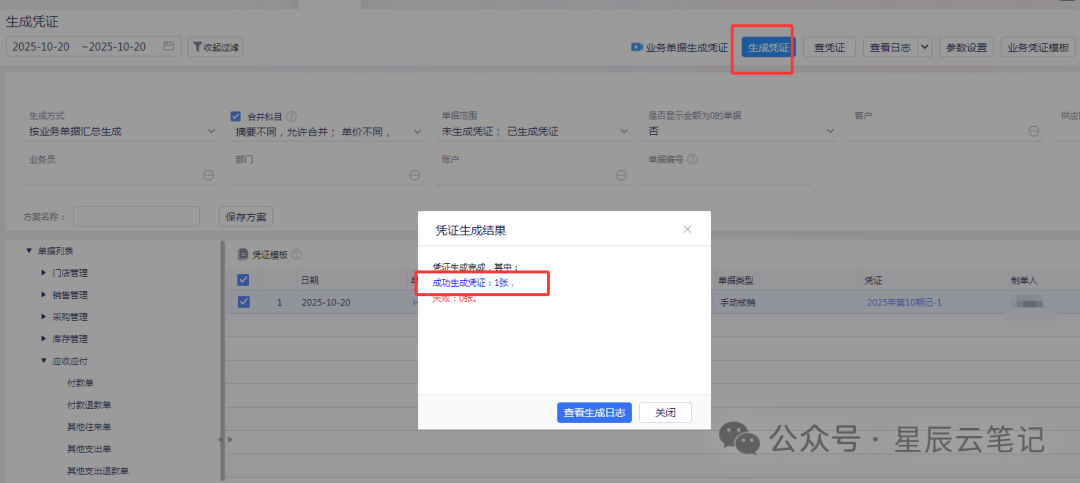Click the help icon beside 合并科目
Viewport: 1080px width, 483px height.
(x=291, y=117)
